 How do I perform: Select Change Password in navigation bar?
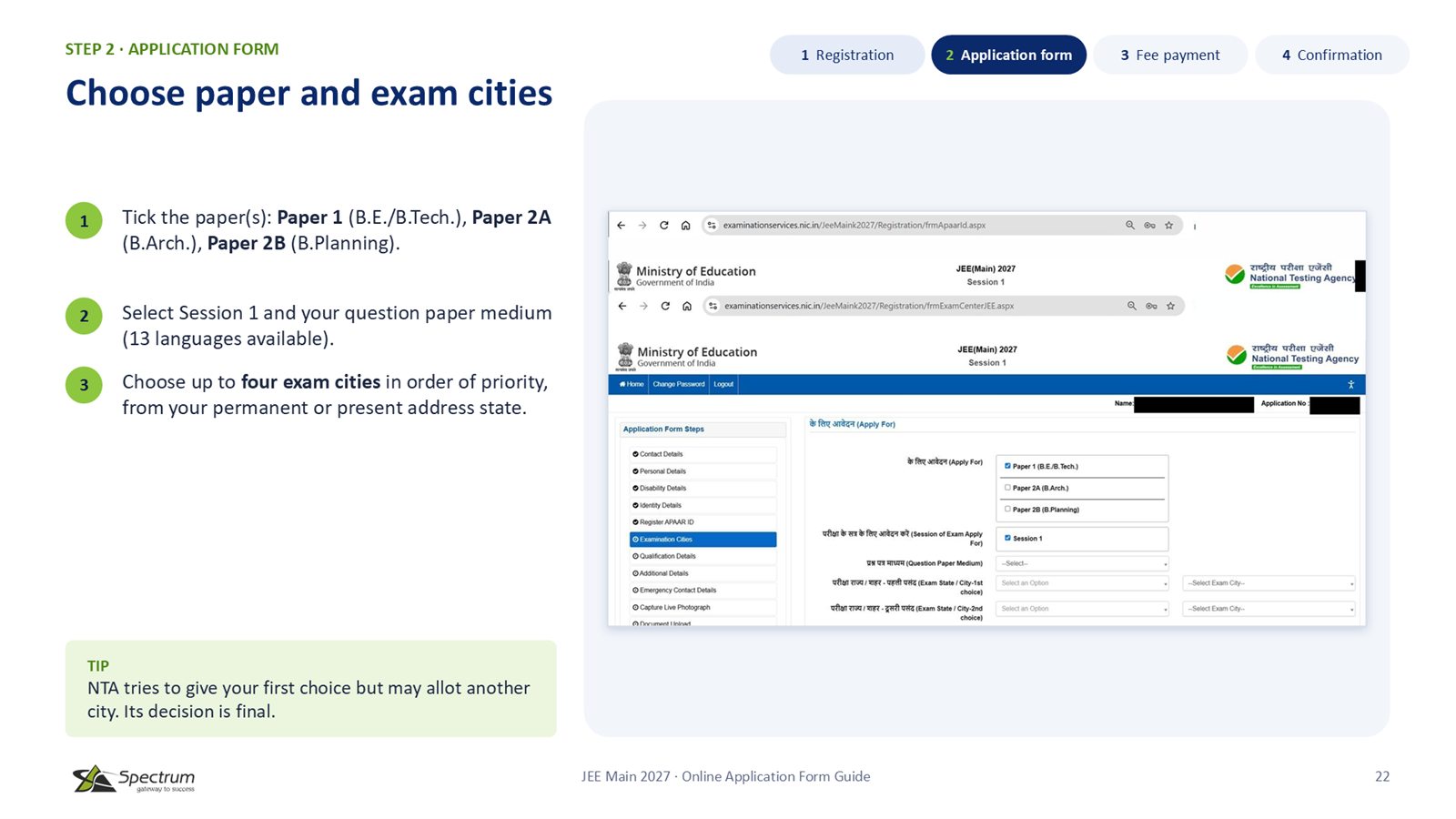click(x=679, y=385)
